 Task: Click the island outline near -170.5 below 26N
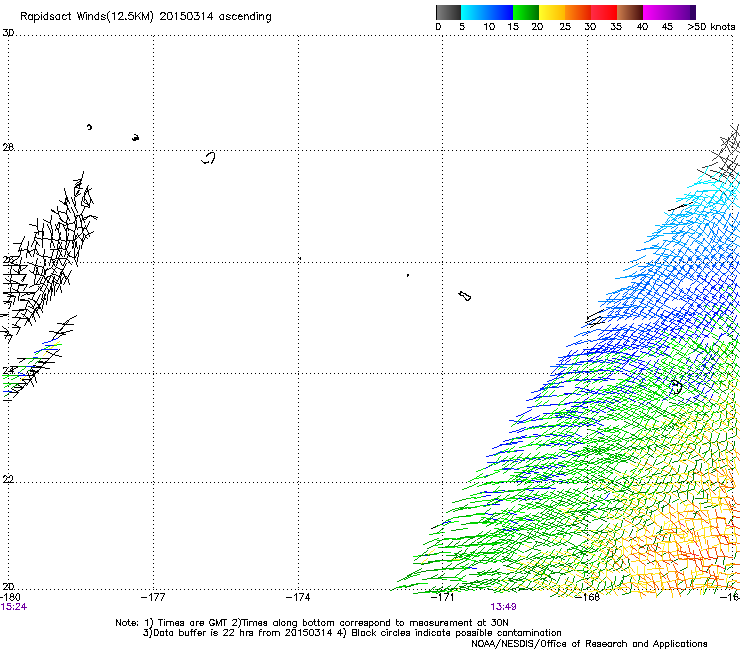point(465,296)
